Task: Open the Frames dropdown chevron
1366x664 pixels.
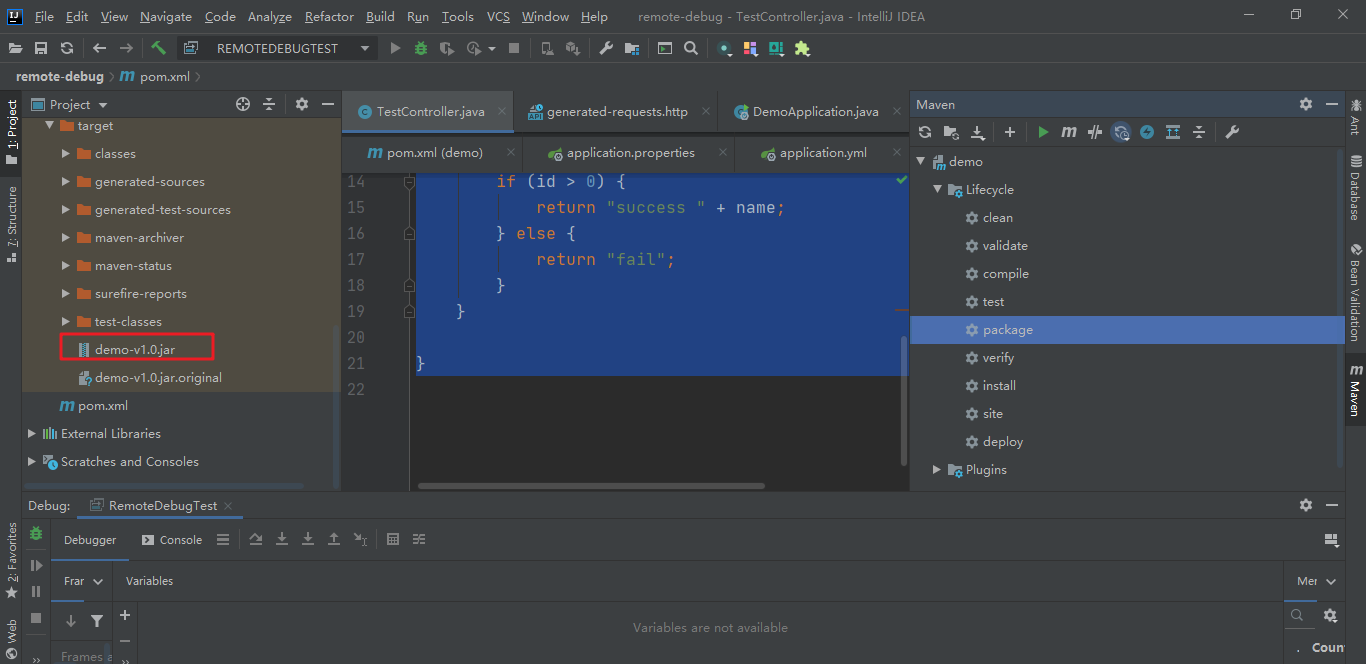Action: pos(98,582)
